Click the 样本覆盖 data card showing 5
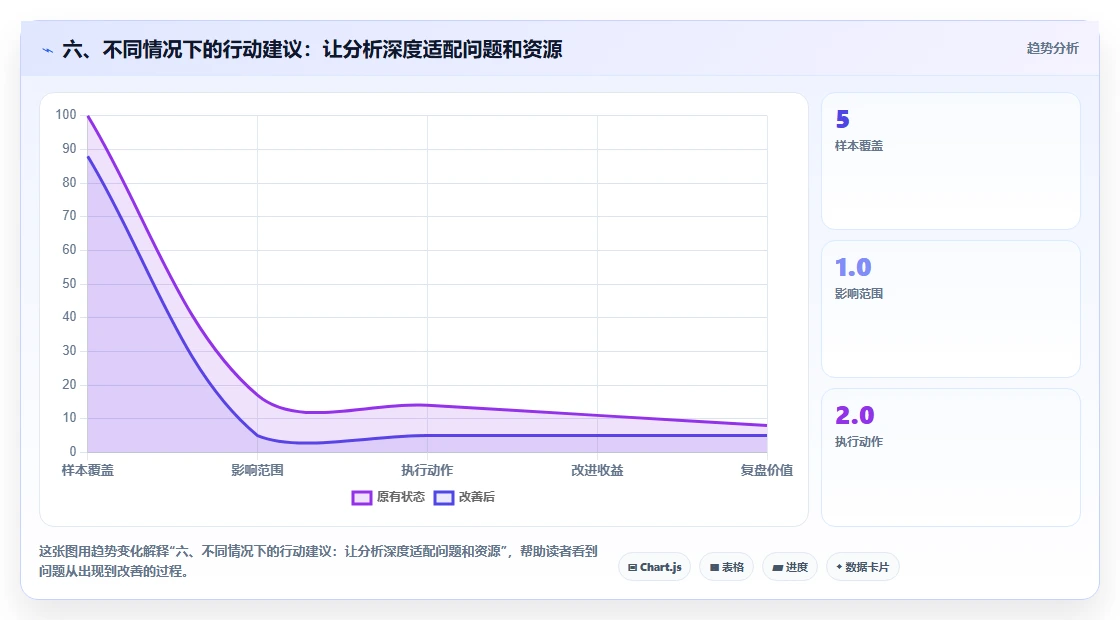 point(951,161)
